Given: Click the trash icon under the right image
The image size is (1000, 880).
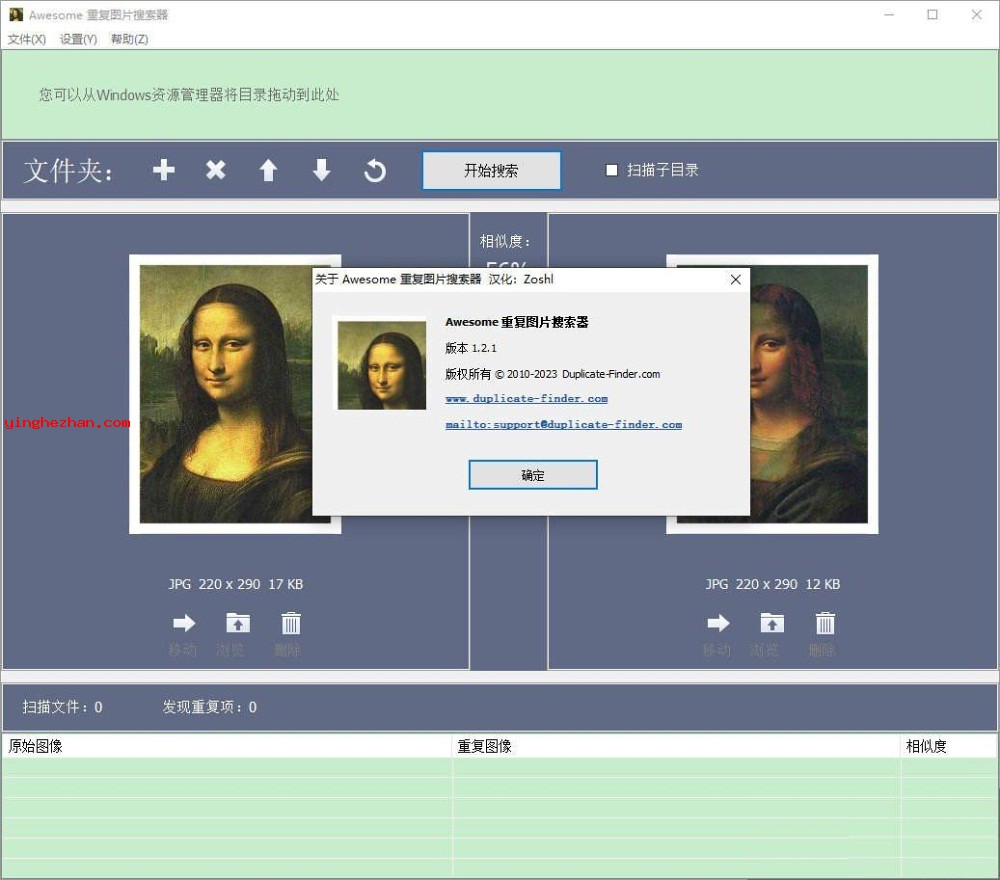Looking at the screenshot, I should pos(825,623).
